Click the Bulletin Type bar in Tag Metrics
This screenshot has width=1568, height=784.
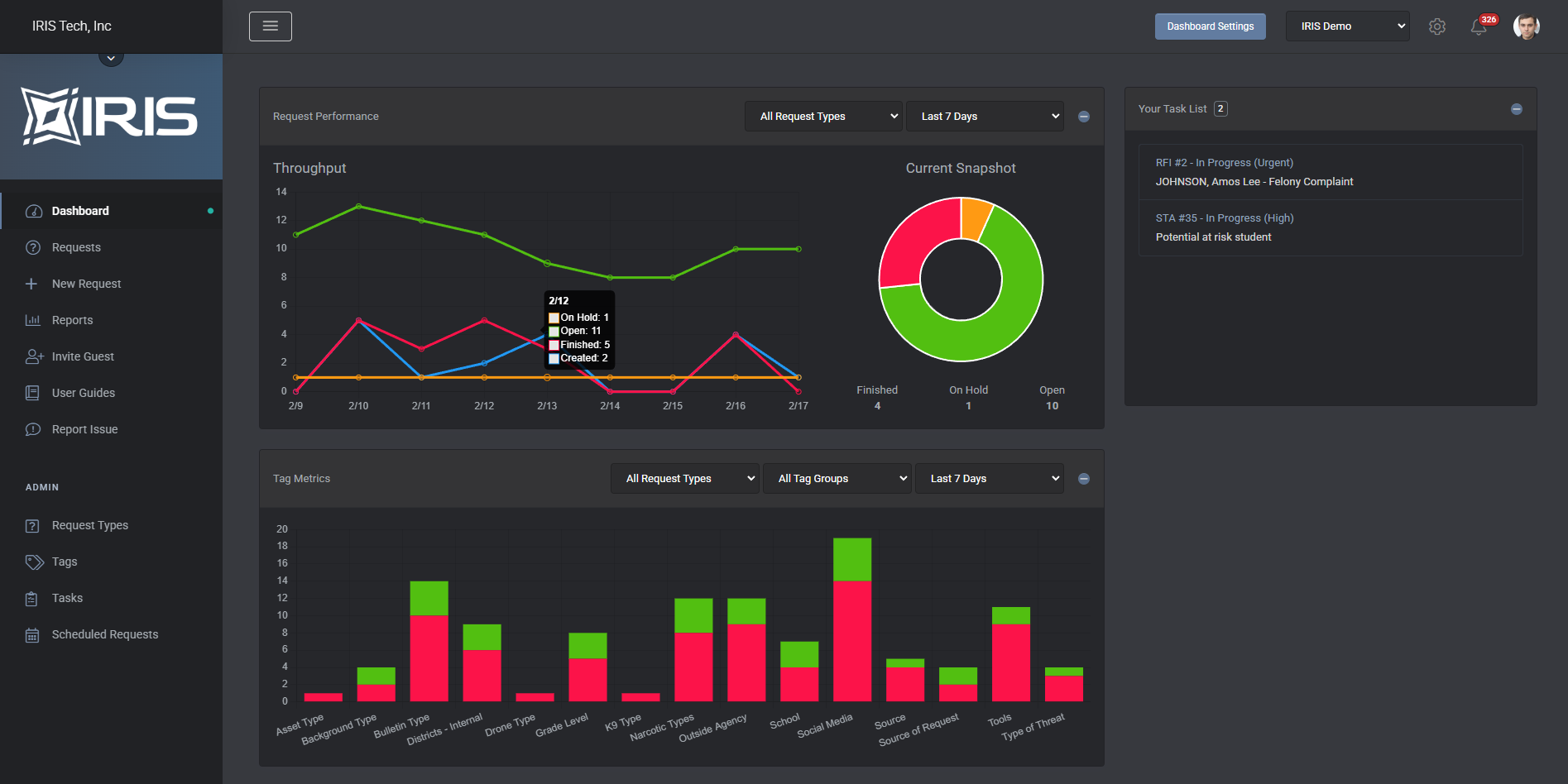pyautogui.click(x=429, y=641)
